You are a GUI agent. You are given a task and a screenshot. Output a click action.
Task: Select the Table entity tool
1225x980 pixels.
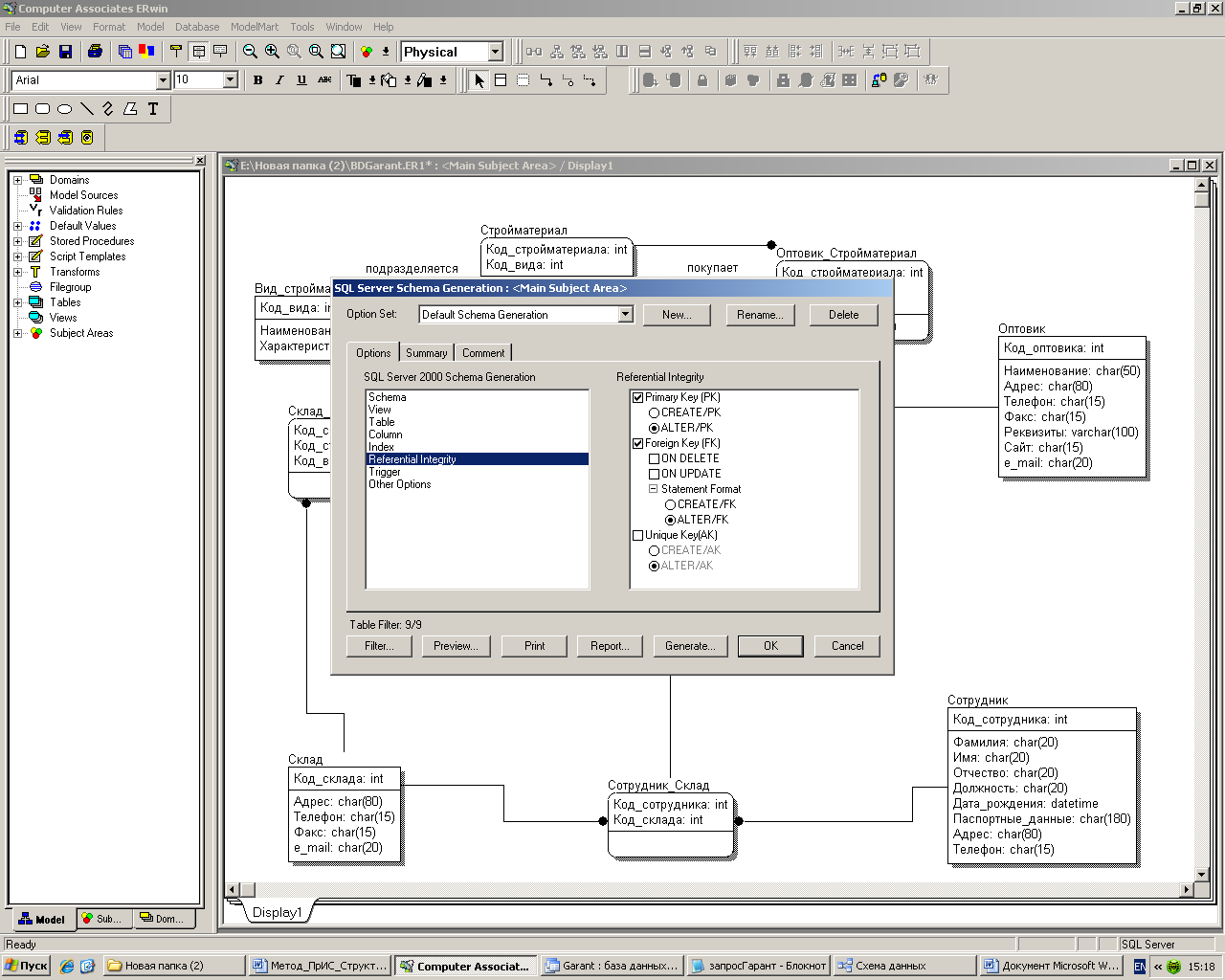[x=501, y=80]
